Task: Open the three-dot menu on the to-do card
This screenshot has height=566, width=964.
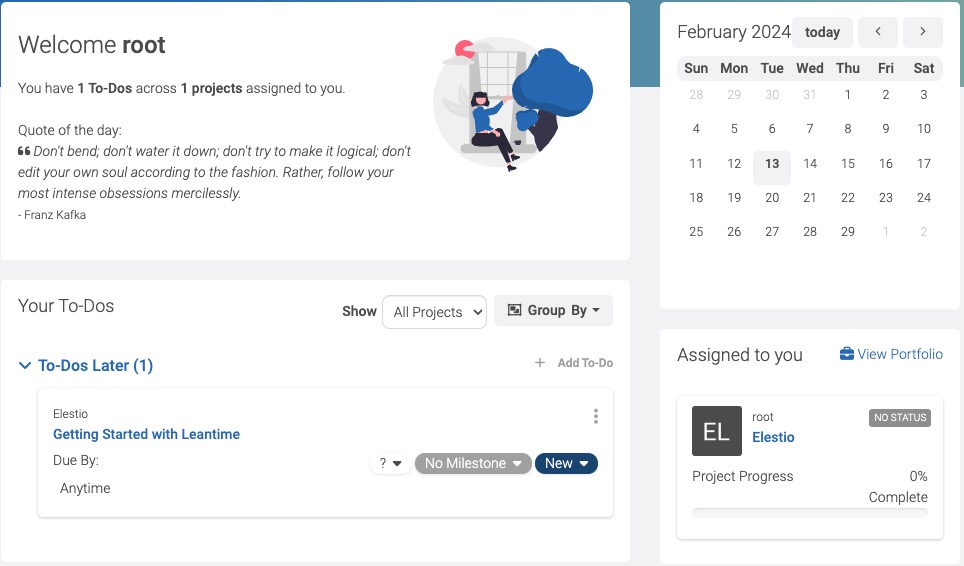Action: click(596, 416)
